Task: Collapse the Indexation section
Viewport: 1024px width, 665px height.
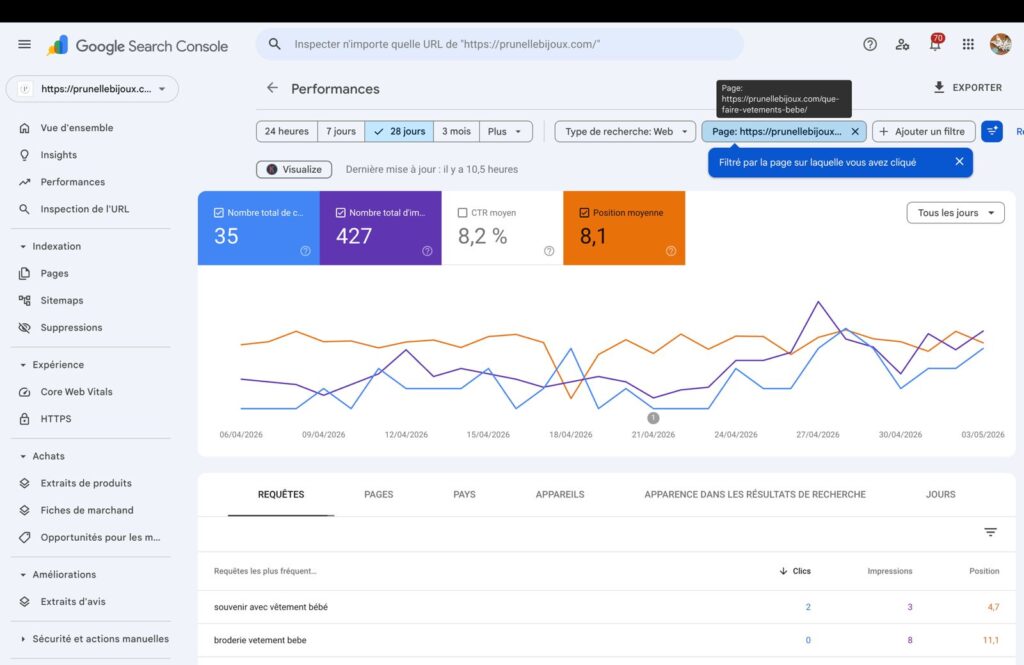Action: [x=51, y=246]
